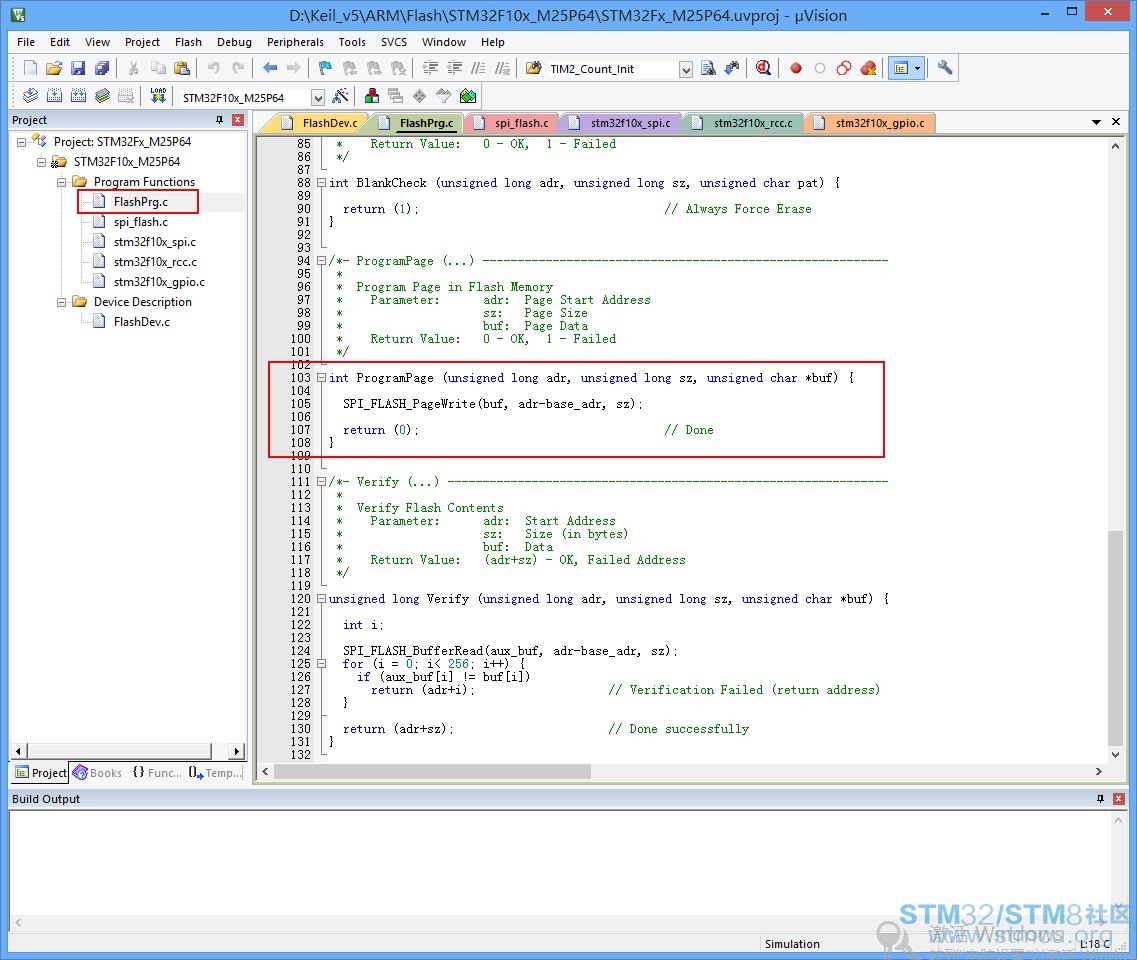Screen dimensions: 1137x960
Task: Collapse the STM32F10x_M25P64 target node
Action: pyautogui.click(x=41, y=162)
